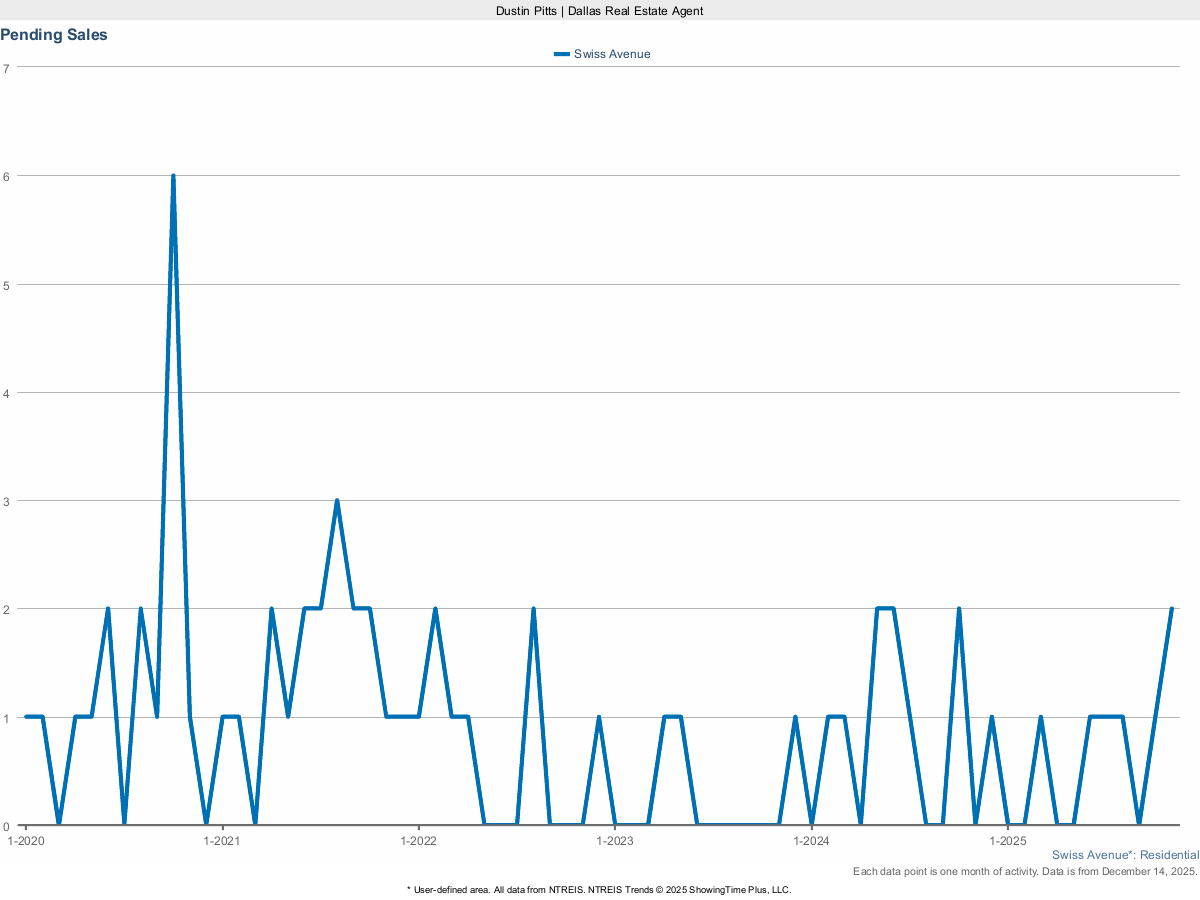Click the NTREIS Trends copyright footer text

click(x=599, y=889)
